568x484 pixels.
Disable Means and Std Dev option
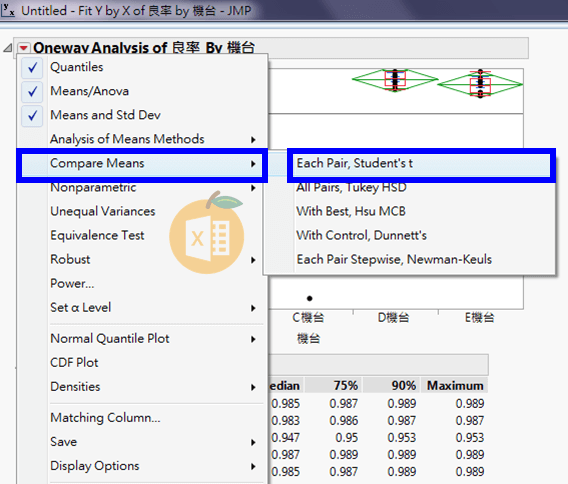tap(32, 116)
